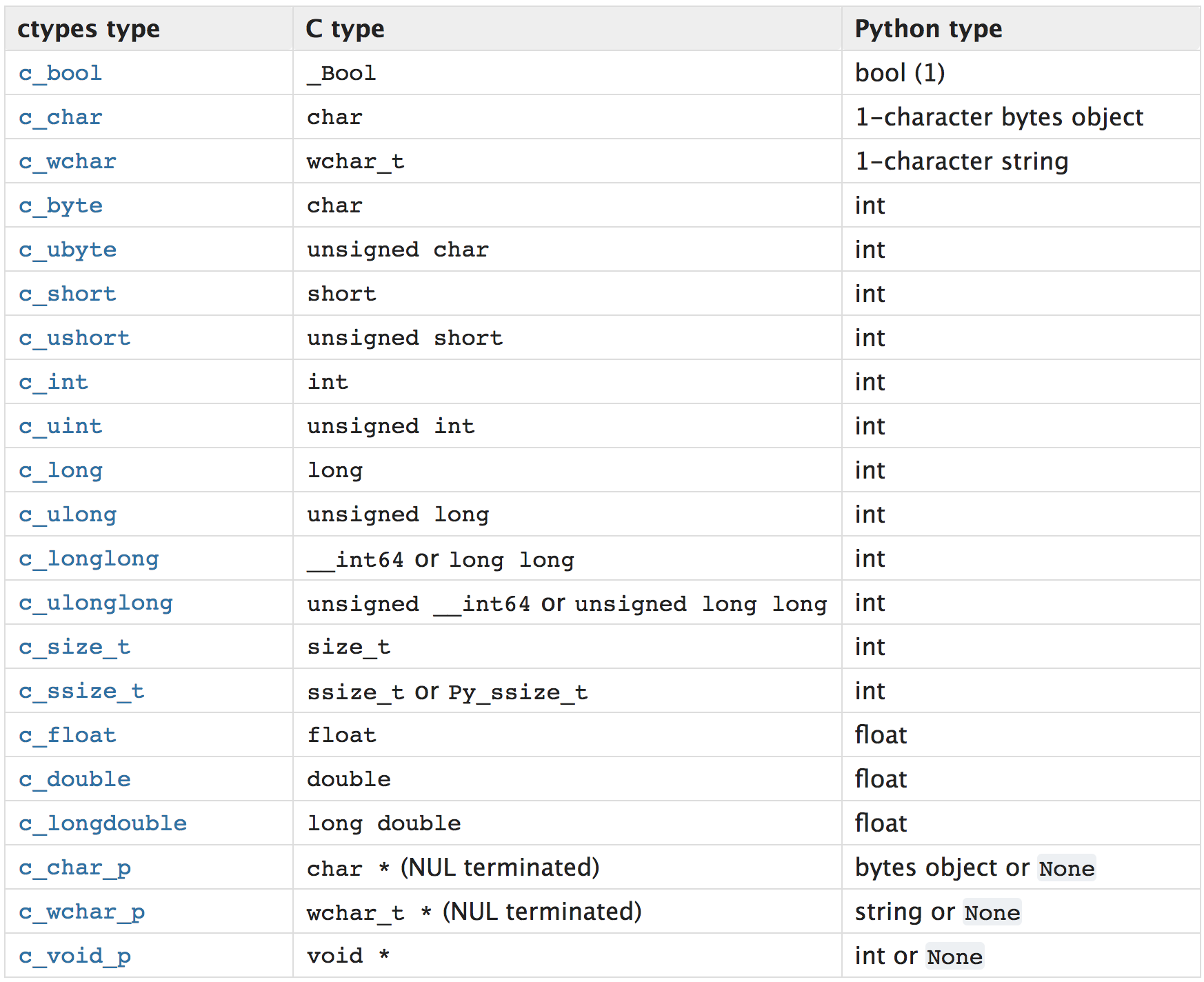Open the c_char_p link
The width and height of the screenshot is (1204, 982).
click(x=74, y=868)
